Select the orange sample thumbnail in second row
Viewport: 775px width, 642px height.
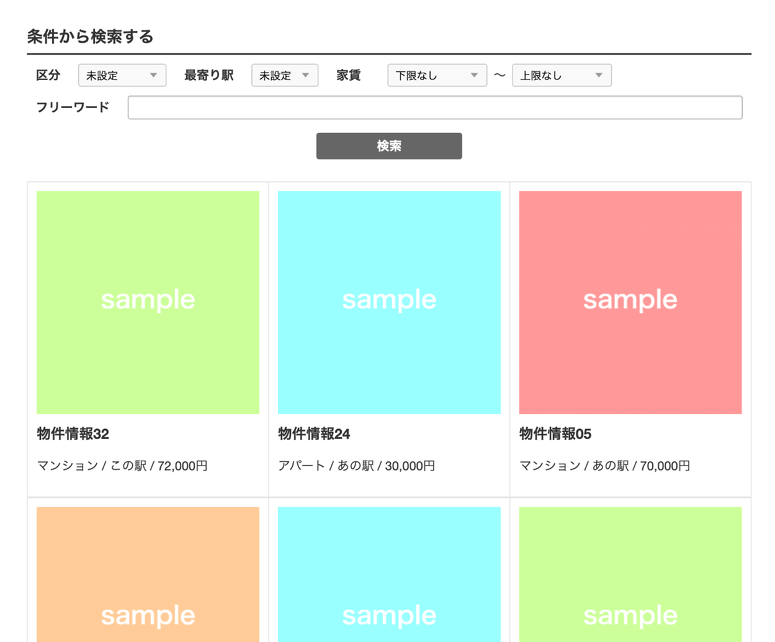point(148,575)
